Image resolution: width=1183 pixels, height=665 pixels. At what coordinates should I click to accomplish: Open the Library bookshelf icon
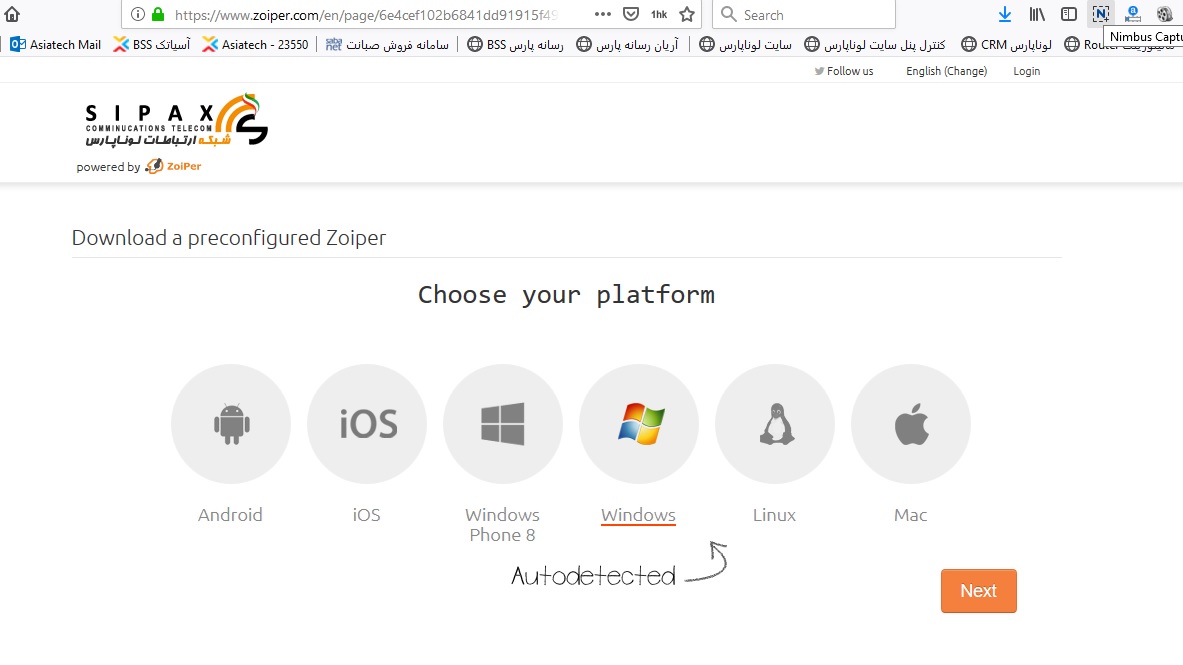(x=1037, y=14)
